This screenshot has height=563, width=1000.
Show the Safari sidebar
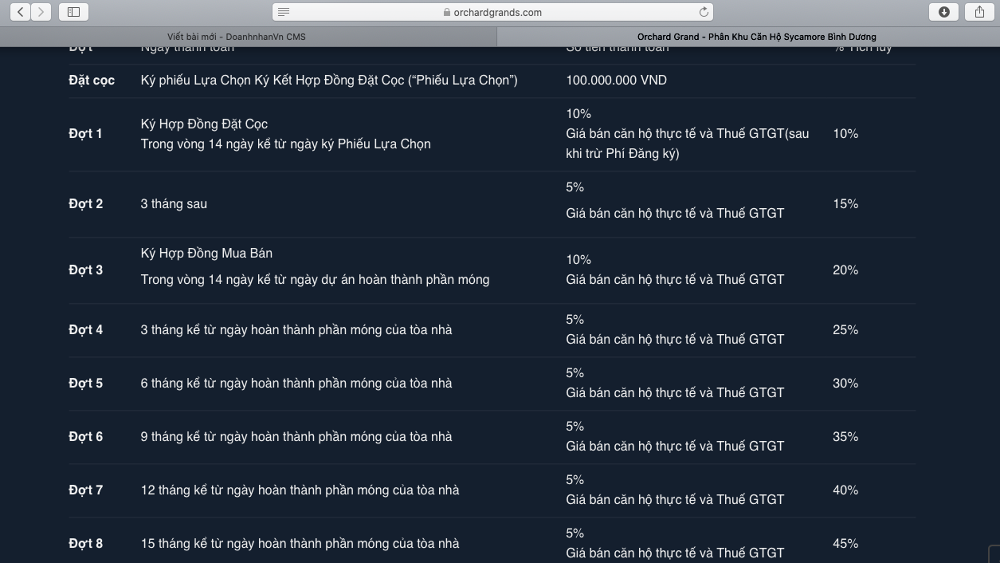(73, 12)
